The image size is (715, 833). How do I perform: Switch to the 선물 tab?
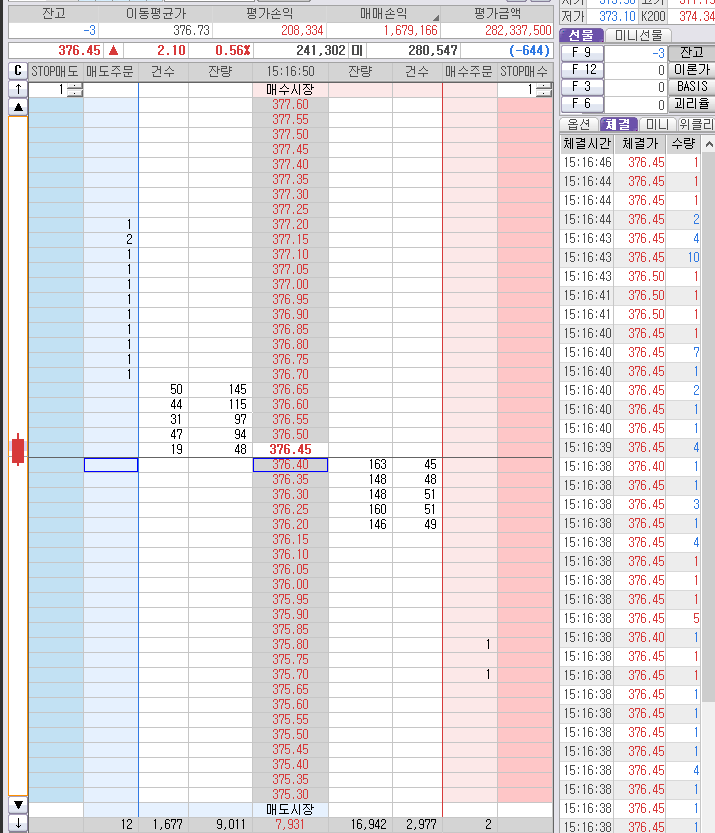[581, 36]
